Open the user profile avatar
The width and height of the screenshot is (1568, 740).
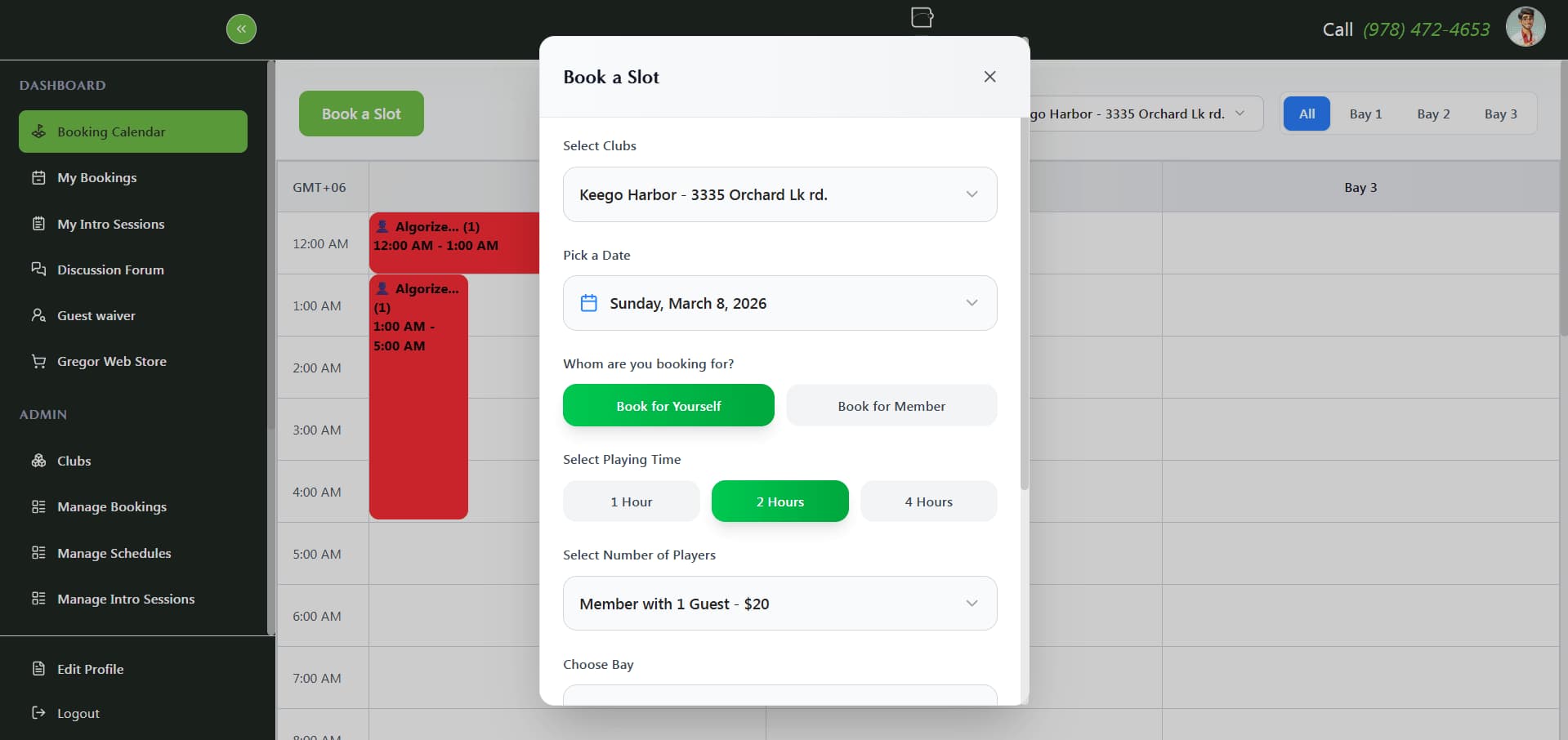pos(1526,27)
